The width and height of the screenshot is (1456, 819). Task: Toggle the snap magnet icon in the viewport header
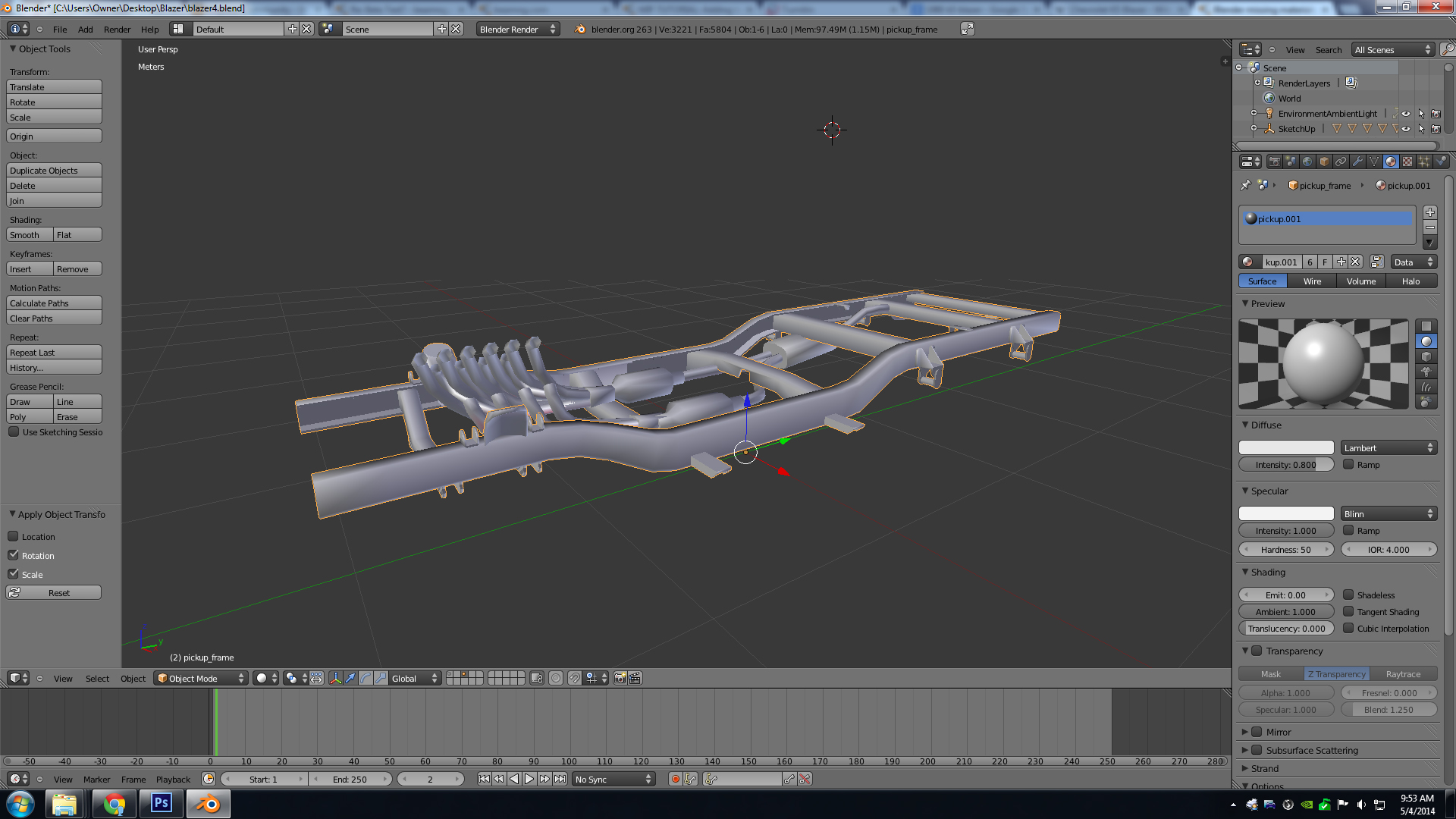pyautogui.click(x=575, y=678)
